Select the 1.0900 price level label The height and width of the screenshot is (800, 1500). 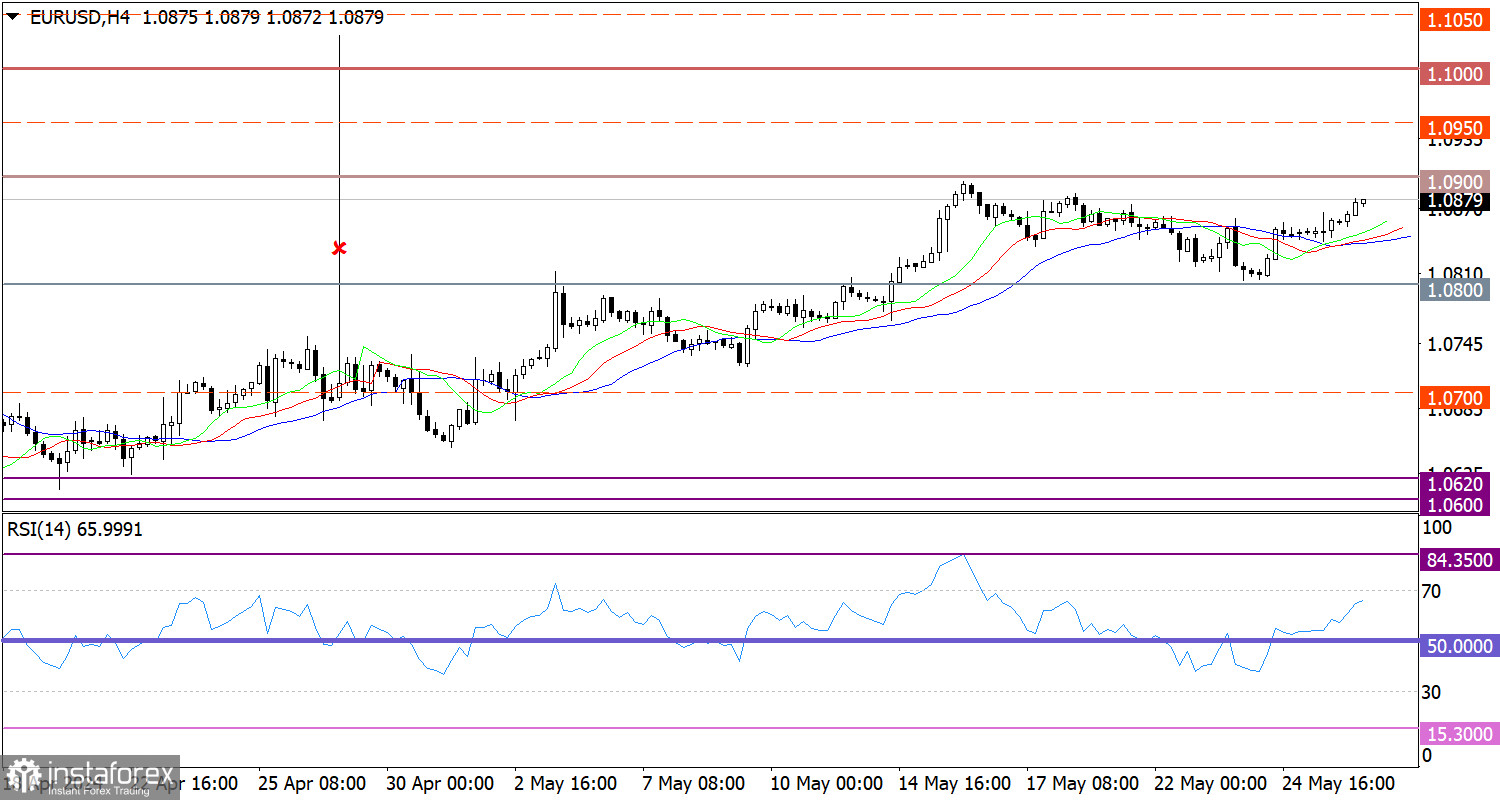(x=1454, y=181)
